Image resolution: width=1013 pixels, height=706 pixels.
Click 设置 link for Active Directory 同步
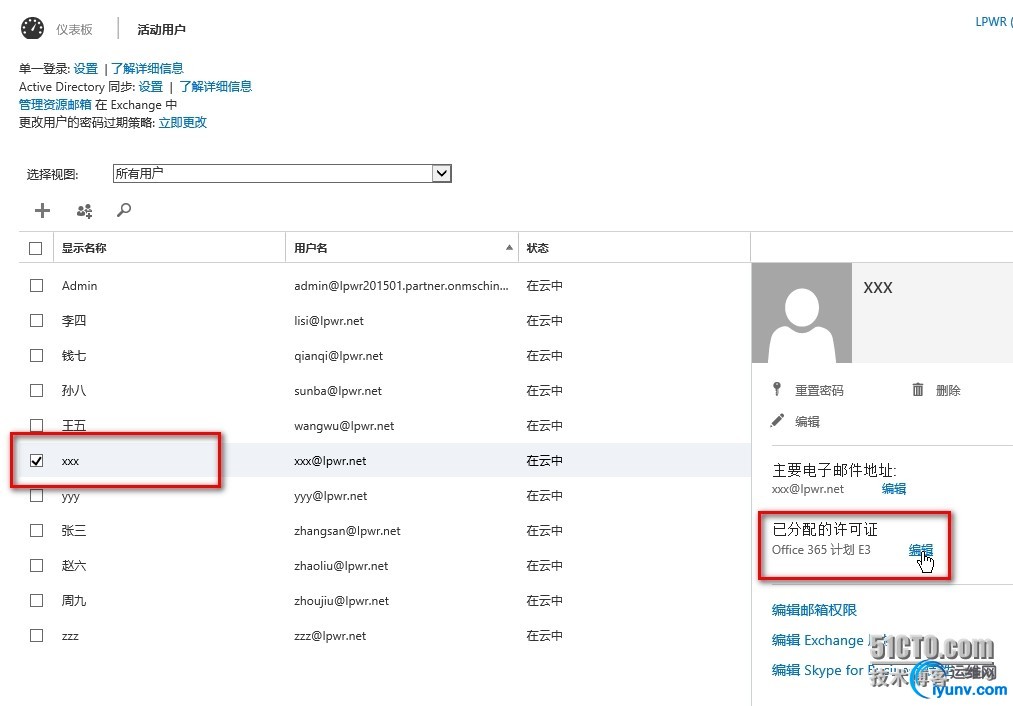click(x=151, y=87)
